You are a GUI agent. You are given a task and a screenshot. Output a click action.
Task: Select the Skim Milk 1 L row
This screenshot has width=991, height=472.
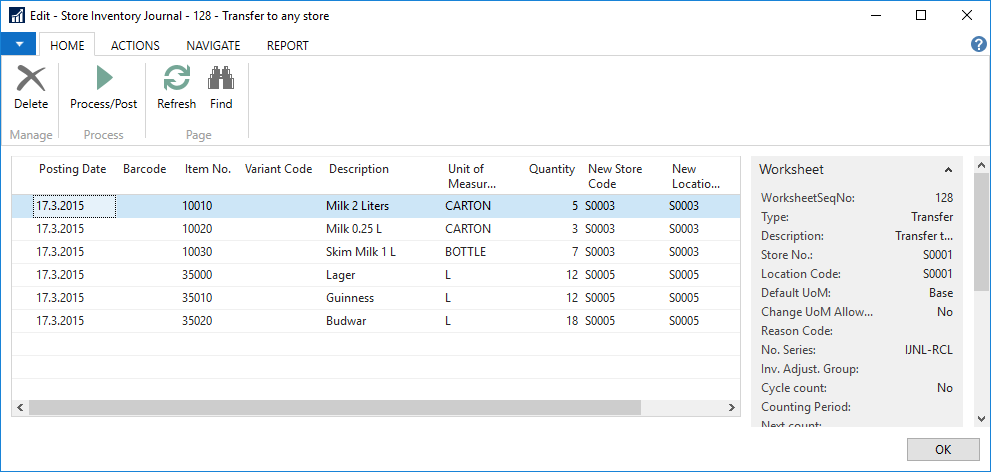tap(360, 252)
